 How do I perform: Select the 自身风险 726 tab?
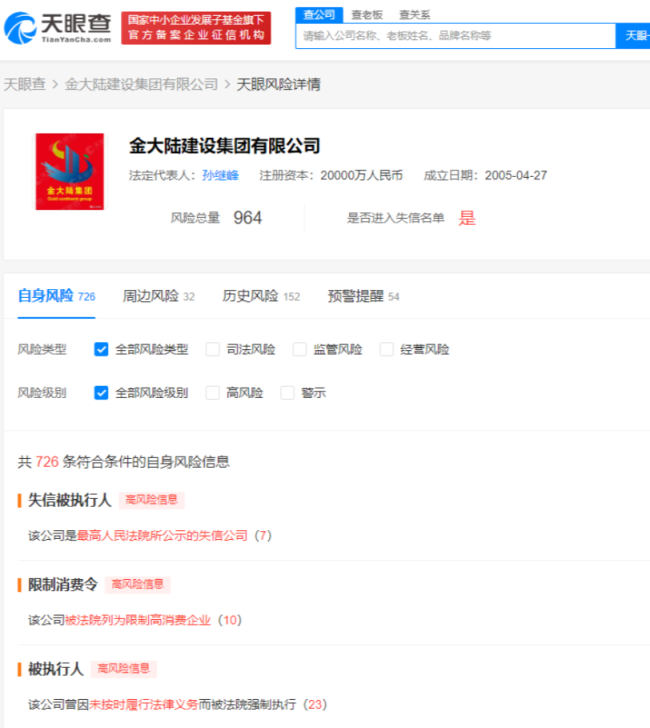pyautogui.click(x=56, y=296)
